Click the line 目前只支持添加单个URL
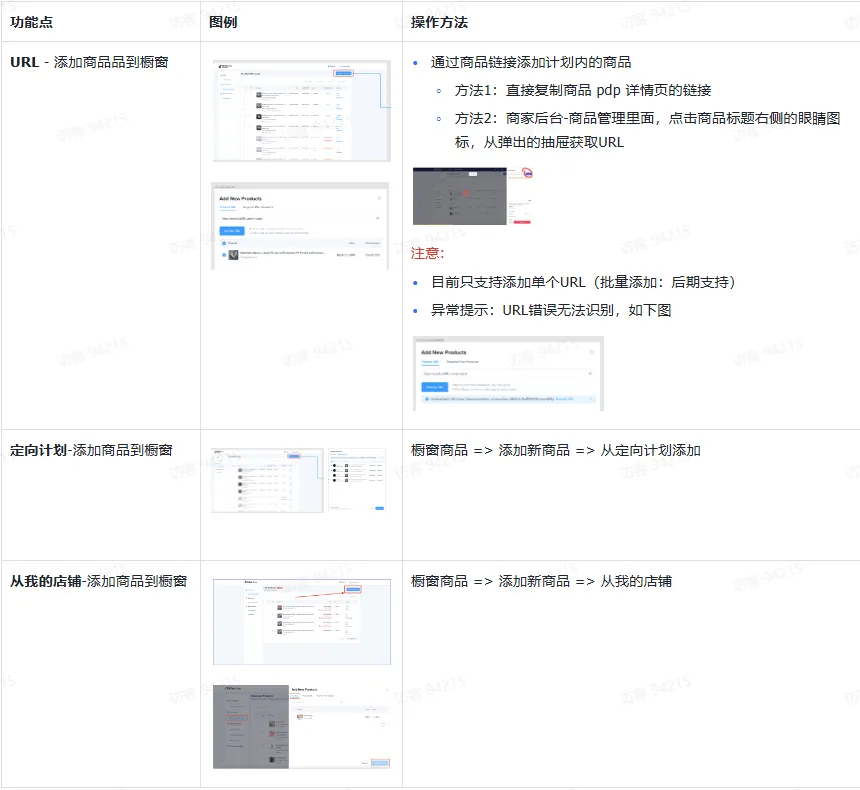 pos(584,283)
